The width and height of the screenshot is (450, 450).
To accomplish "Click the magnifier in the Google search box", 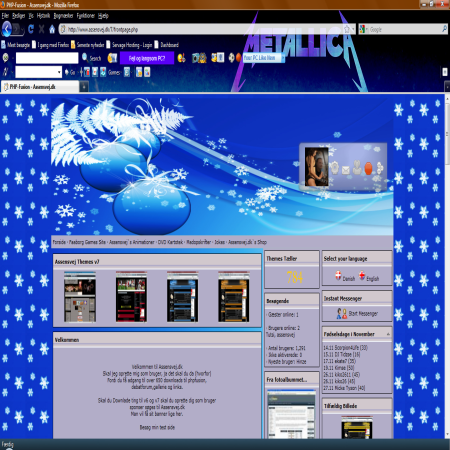I will pos(444,29).
